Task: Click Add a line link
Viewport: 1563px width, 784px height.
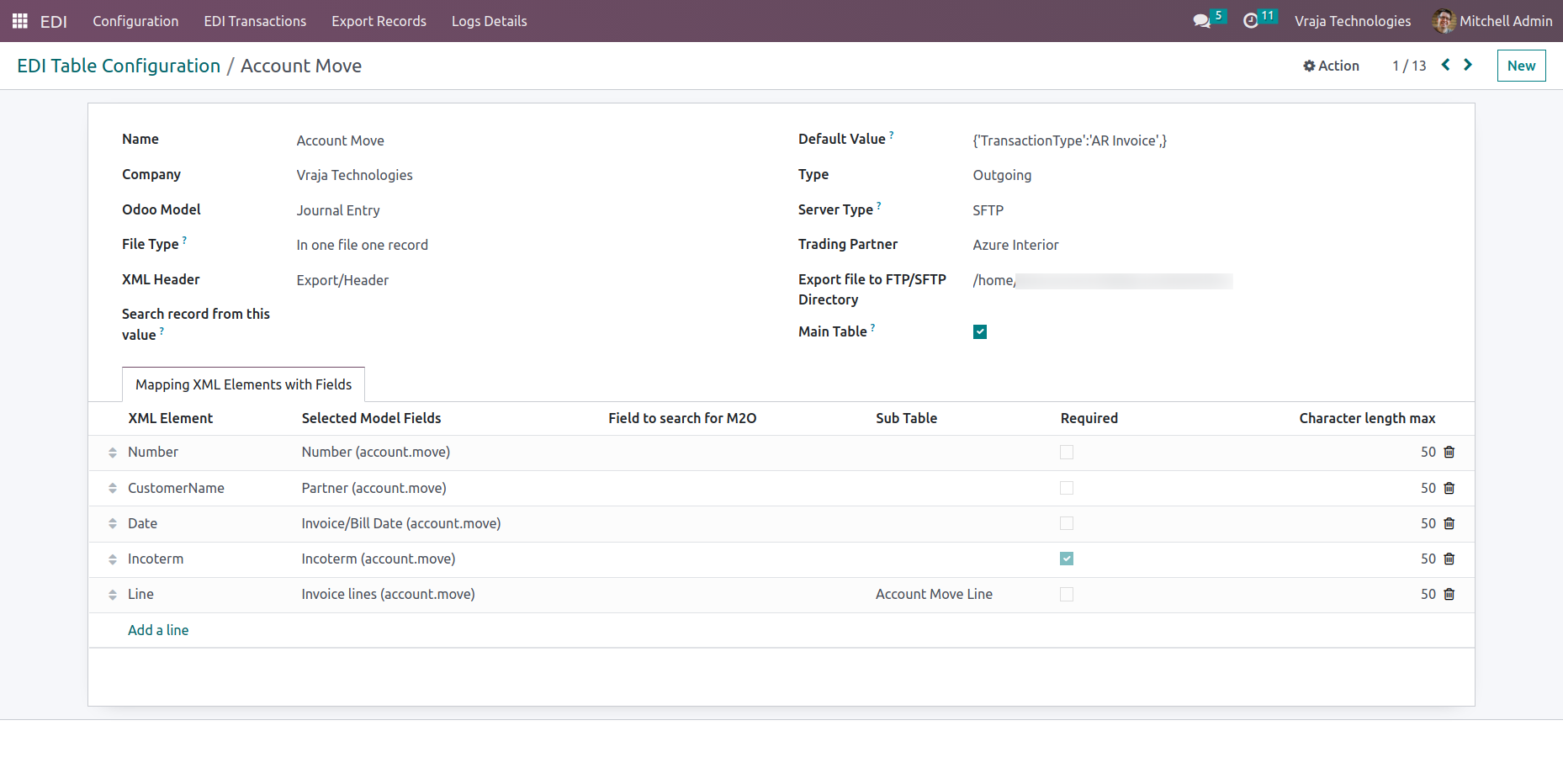Action: pyautogui.click(x=158, y=630)
